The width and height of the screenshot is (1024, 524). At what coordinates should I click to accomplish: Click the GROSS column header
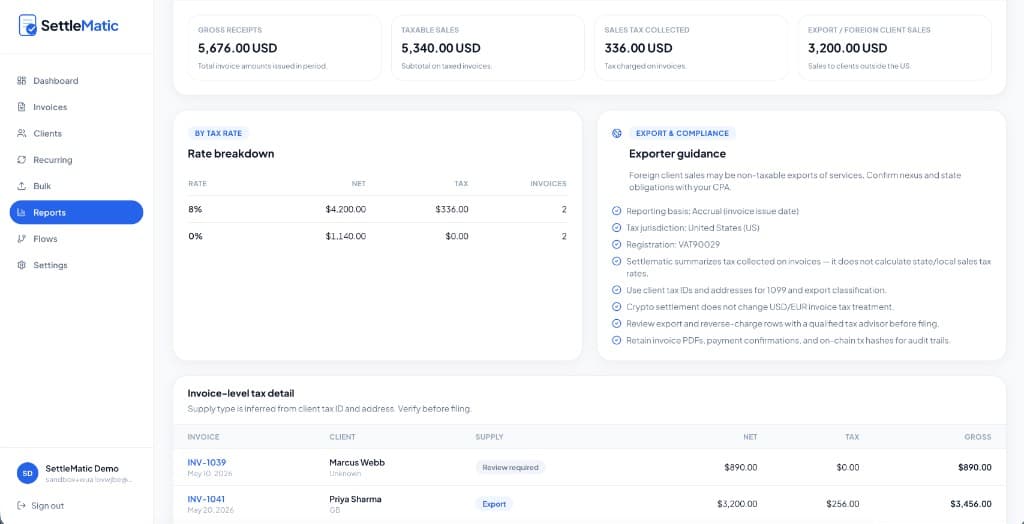pyautogui.click(x=978, y=437)
